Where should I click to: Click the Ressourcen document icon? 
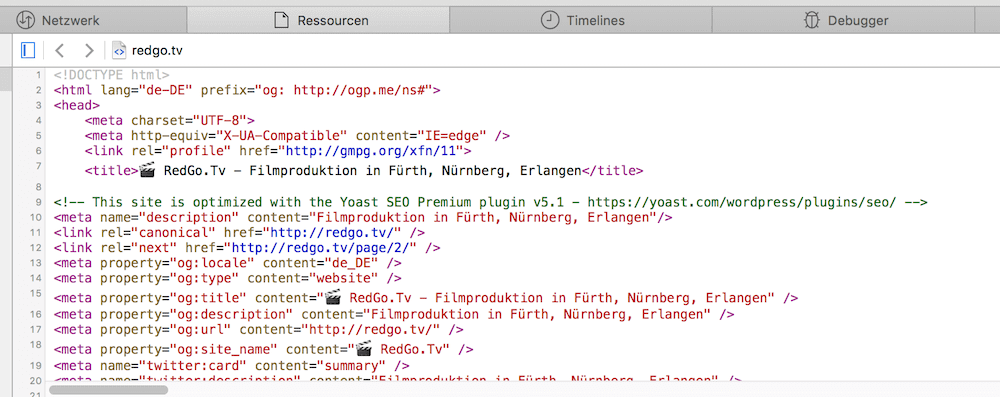281,20
